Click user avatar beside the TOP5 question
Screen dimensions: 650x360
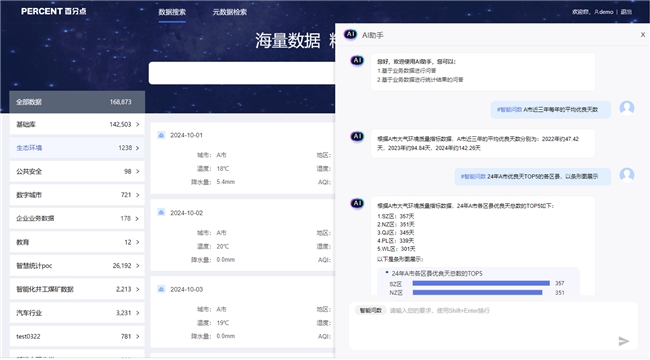coord(627,175)
